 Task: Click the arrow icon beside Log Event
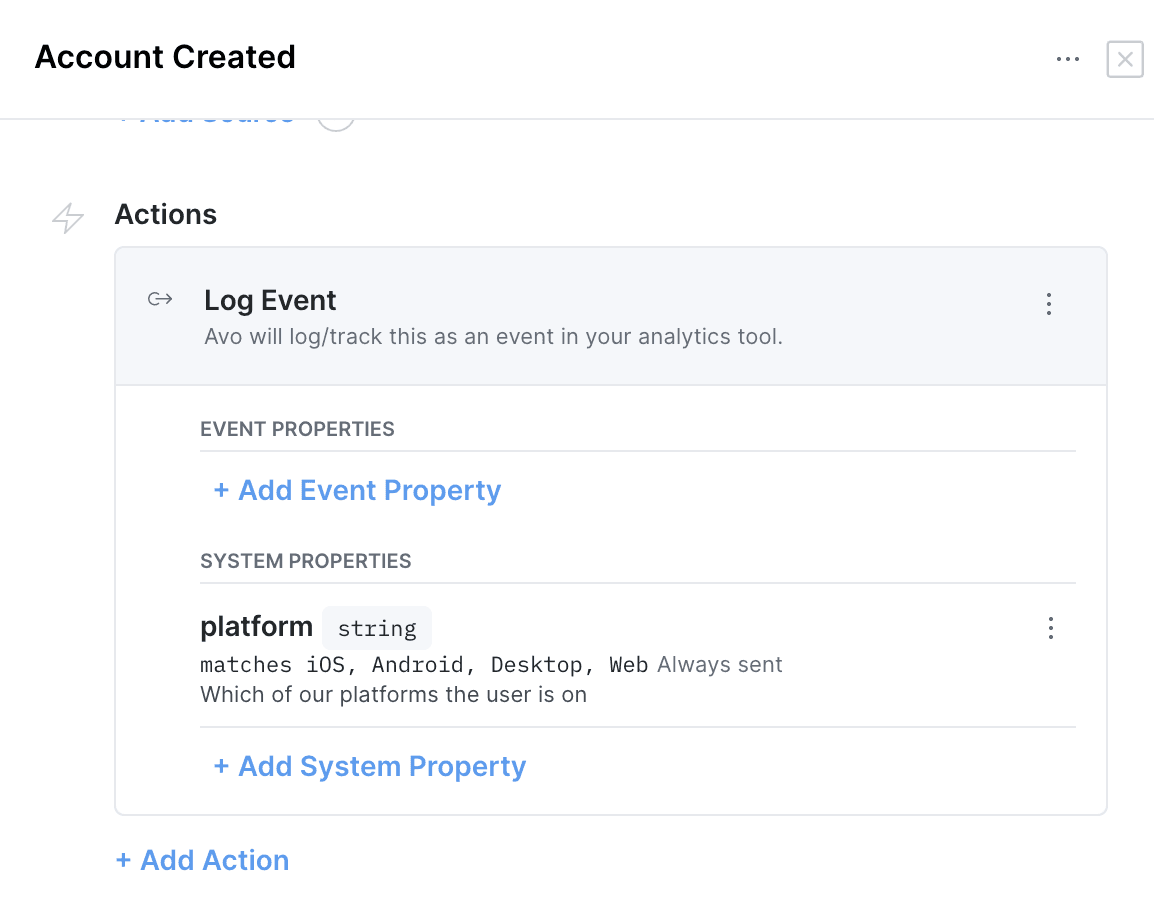coord(159,299)
